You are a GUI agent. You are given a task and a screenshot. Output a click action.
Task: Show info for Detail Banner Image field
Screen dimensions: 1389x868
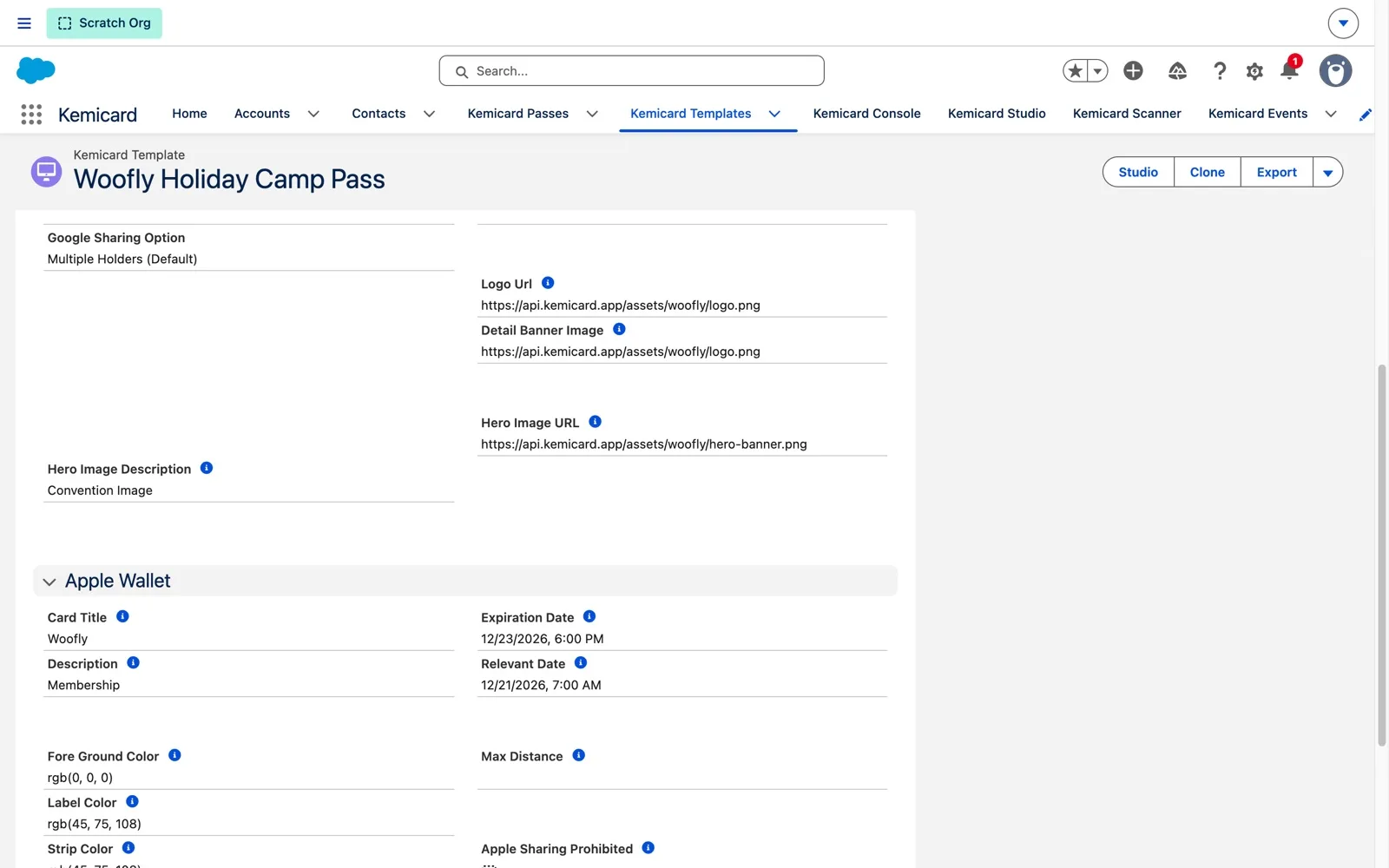[619, 329]
